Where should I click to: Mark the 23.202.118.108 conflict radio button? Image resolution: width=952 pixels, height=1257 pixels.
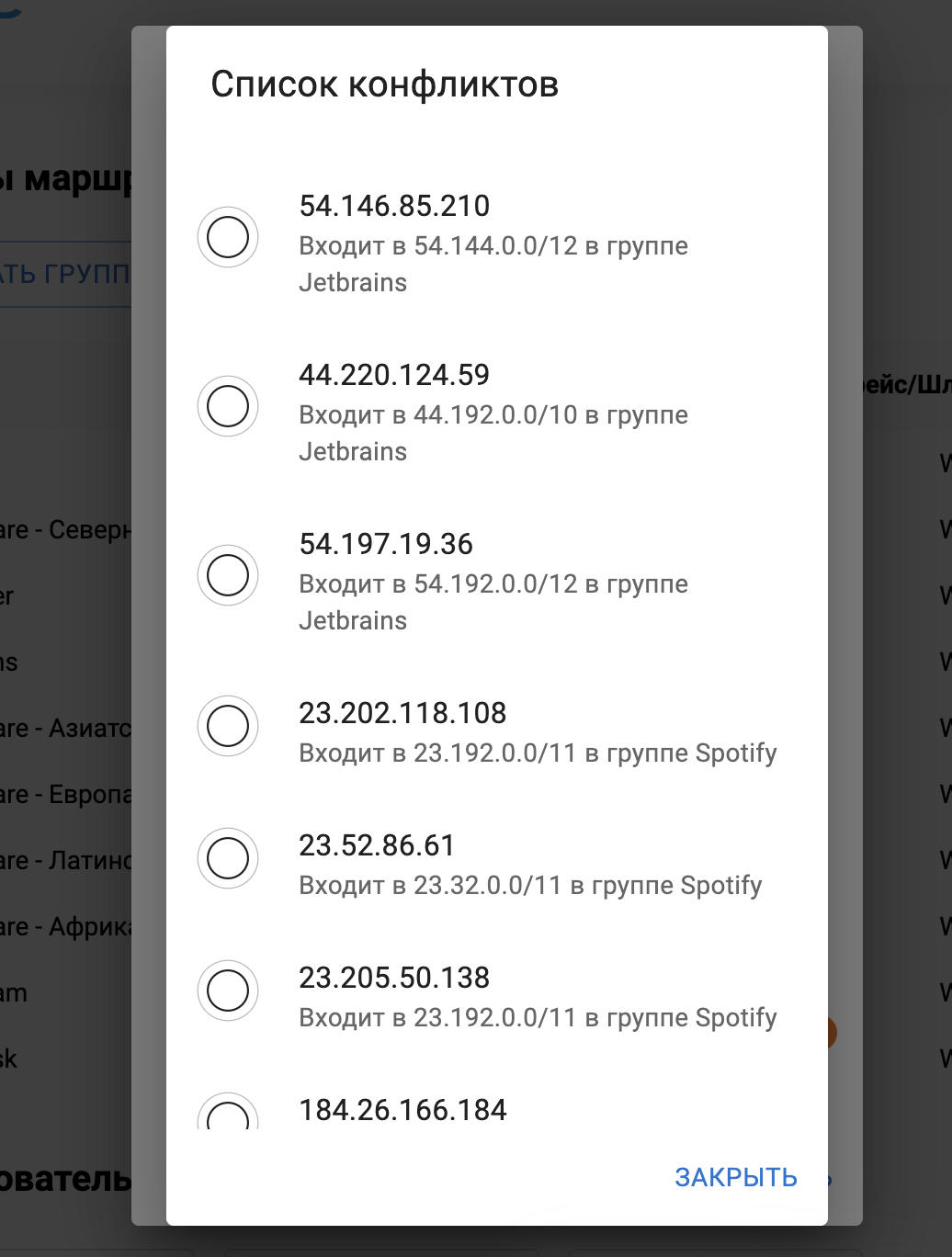coord(228,726)
